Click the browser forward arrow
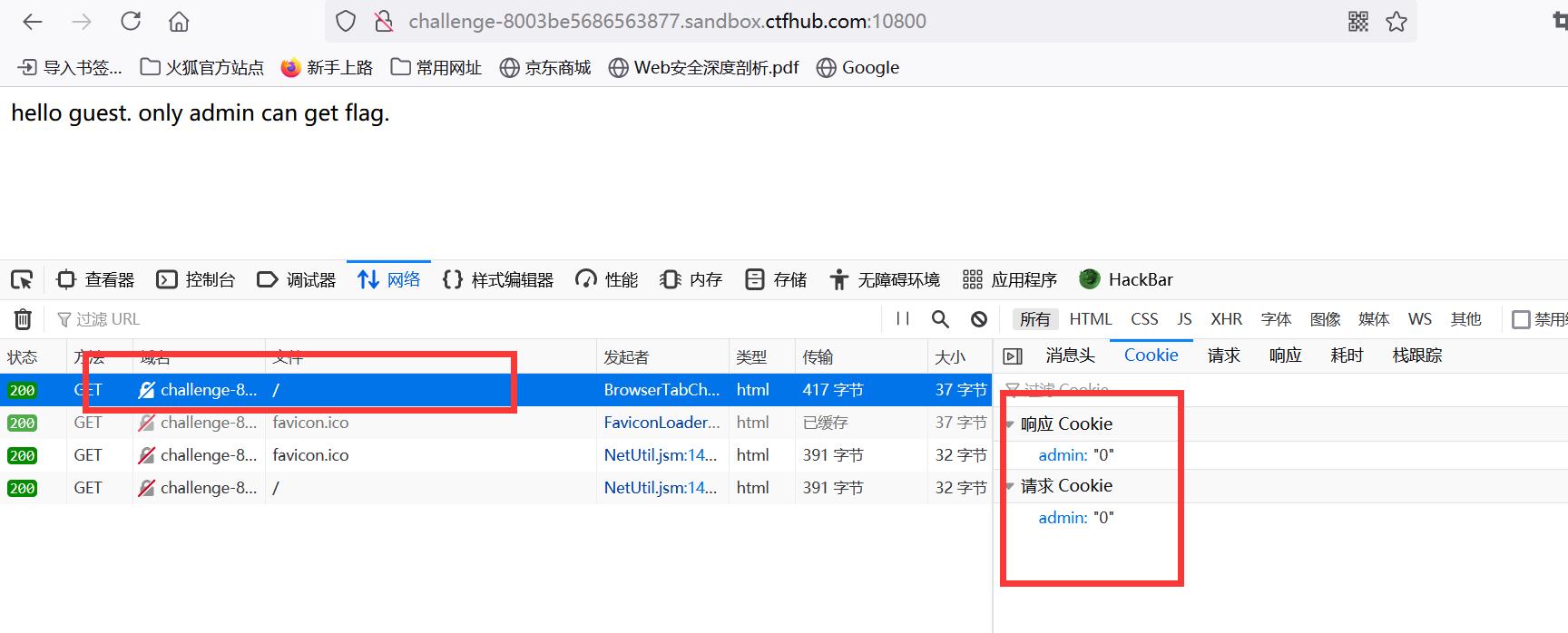 pyautogui.click(x=82, y=22)
